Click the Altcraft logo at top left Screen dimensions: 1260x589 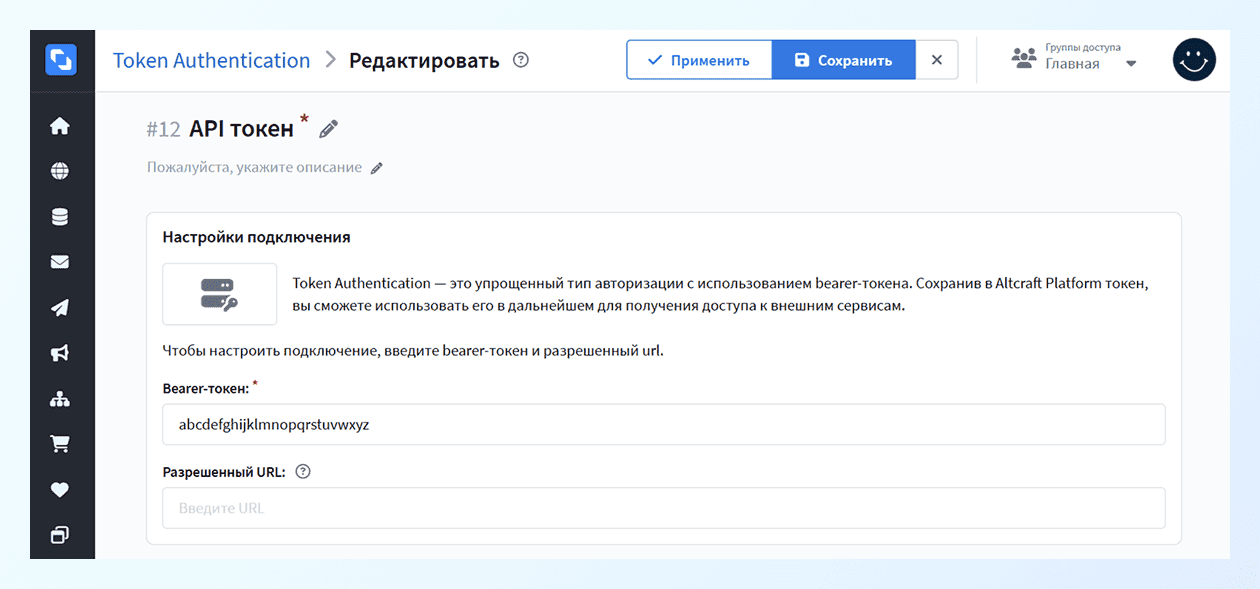(x=61, y=59)
